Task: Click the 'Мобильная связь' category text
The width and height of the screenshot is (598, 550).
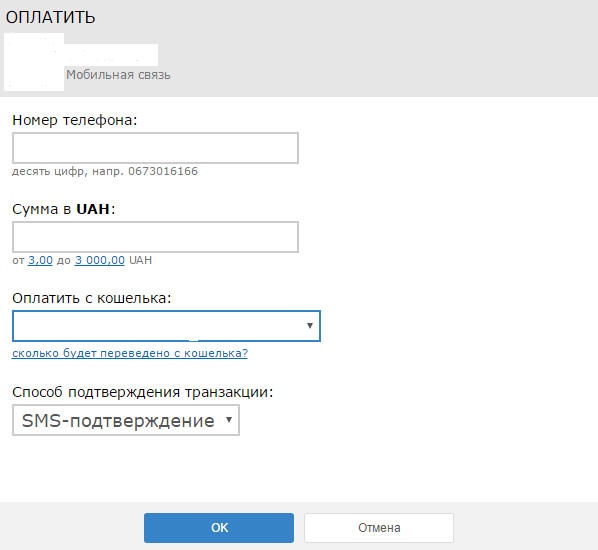Action: point(118,75)
